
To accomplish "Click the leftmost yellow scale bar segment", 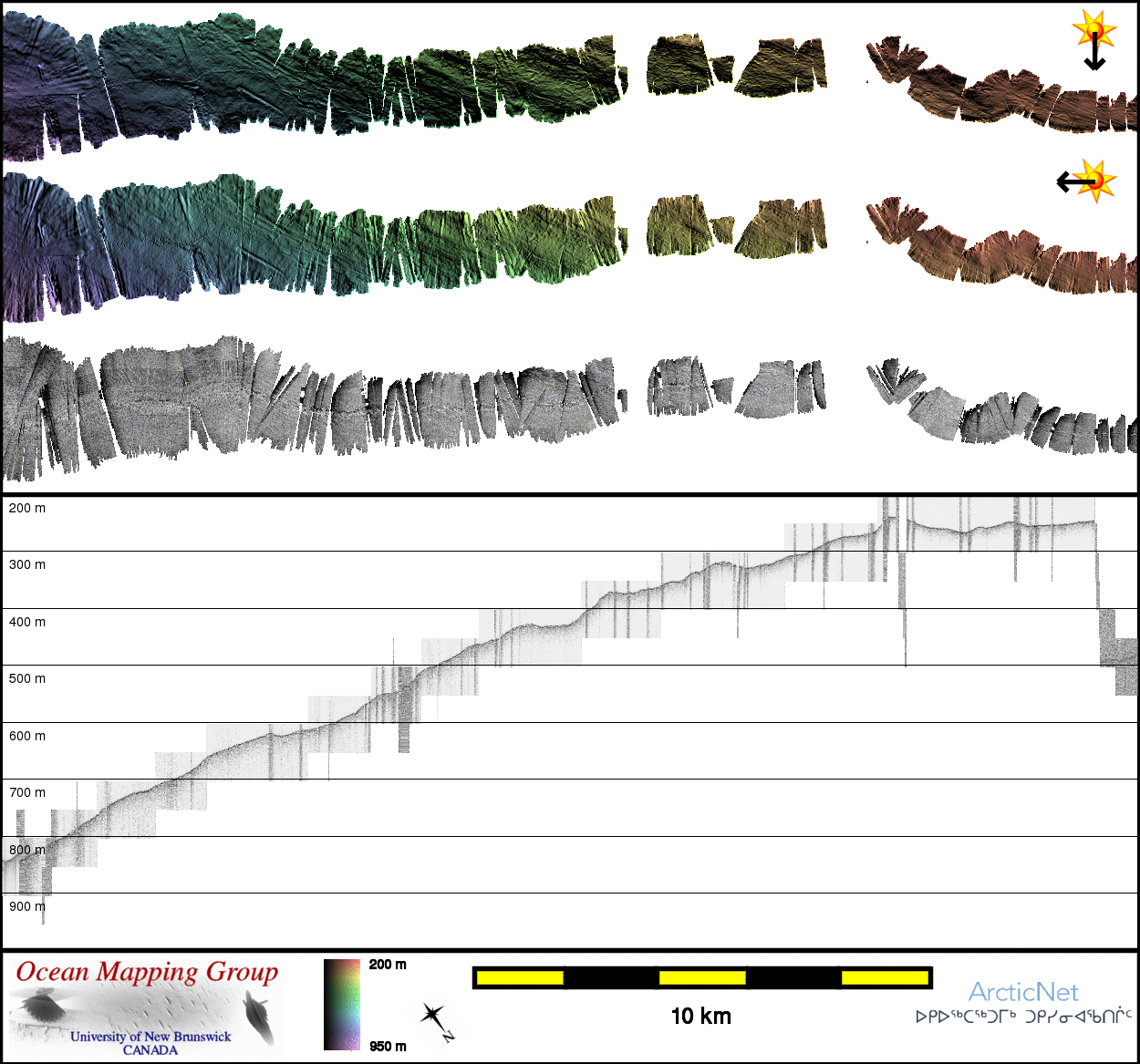I will (520, 978).
